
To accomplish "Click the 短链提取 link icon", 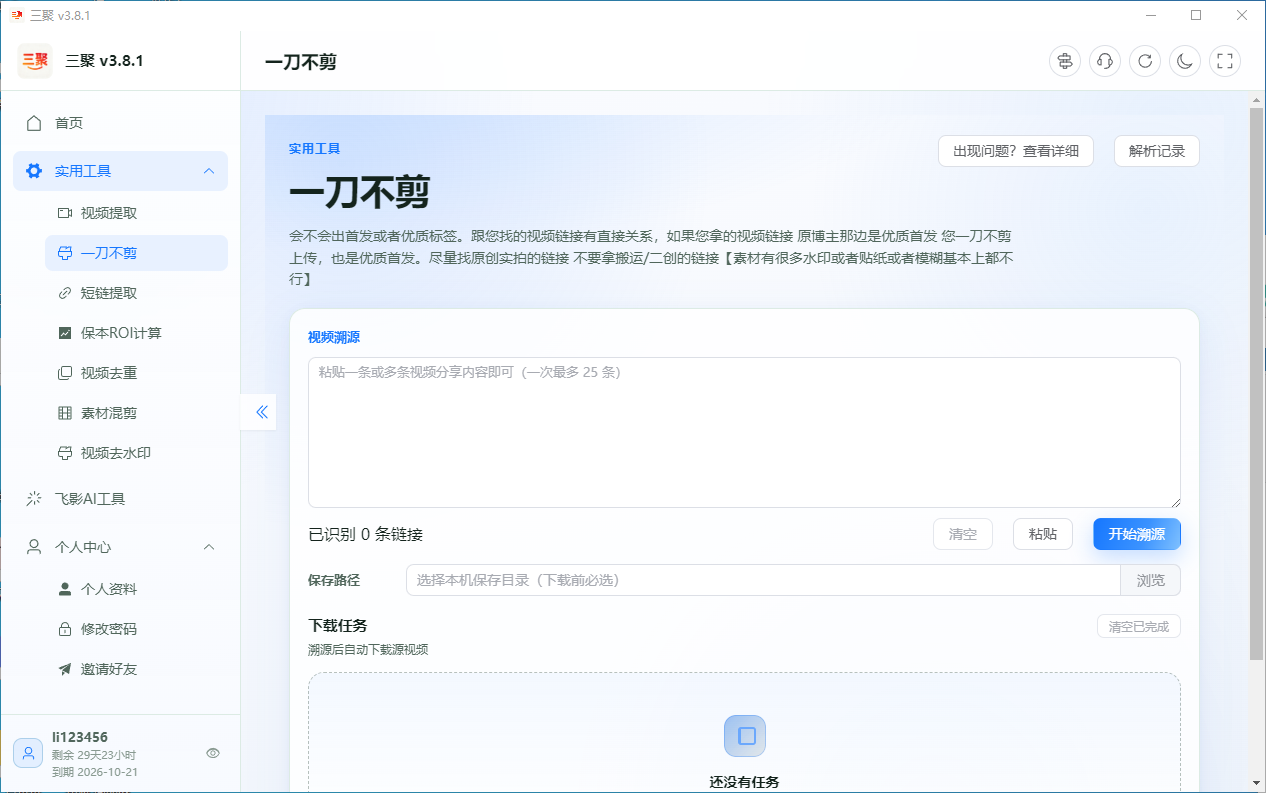I will tap(65, 293).
